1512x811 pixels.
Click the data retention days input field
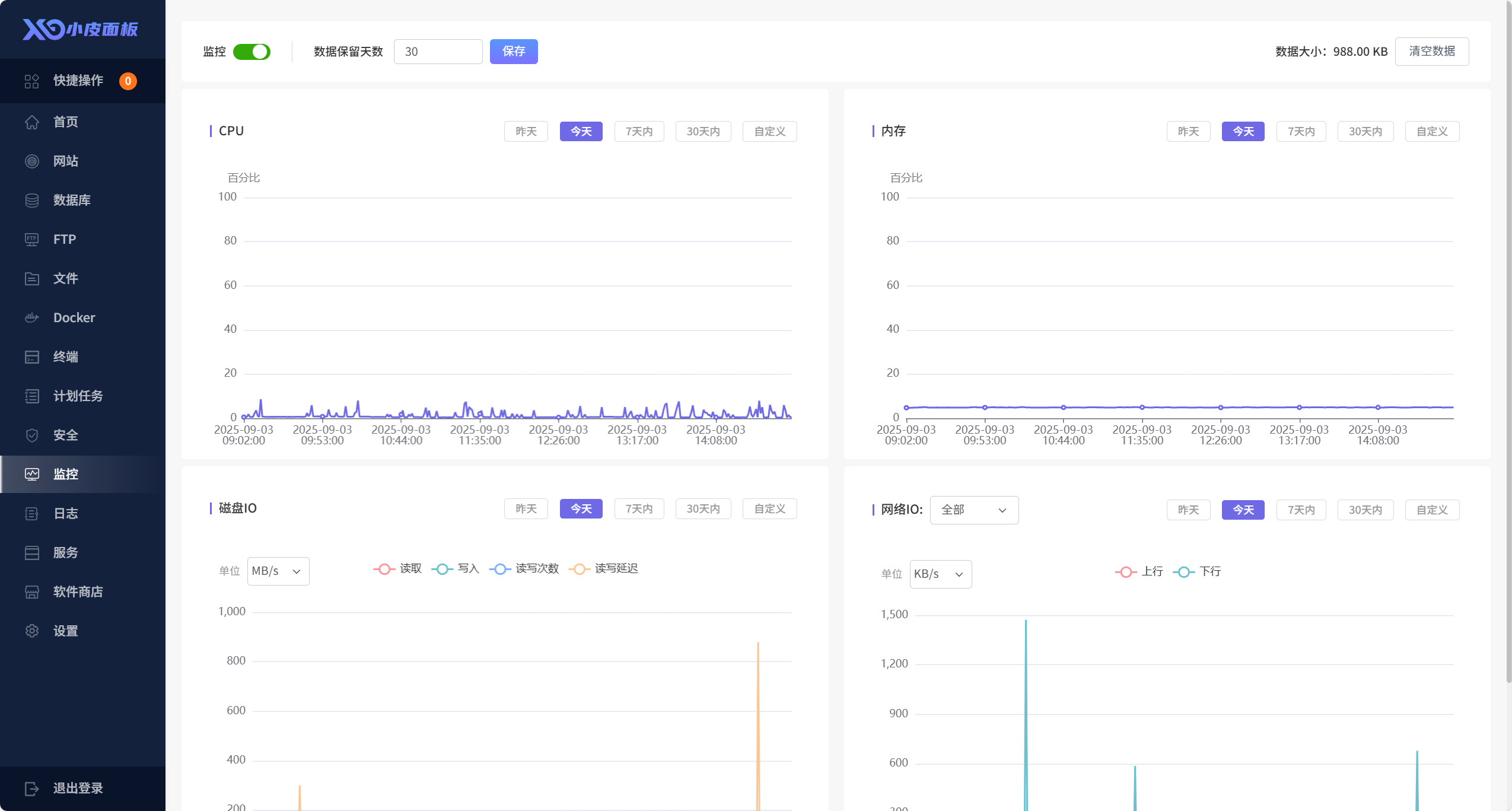[x=438, y=52]
